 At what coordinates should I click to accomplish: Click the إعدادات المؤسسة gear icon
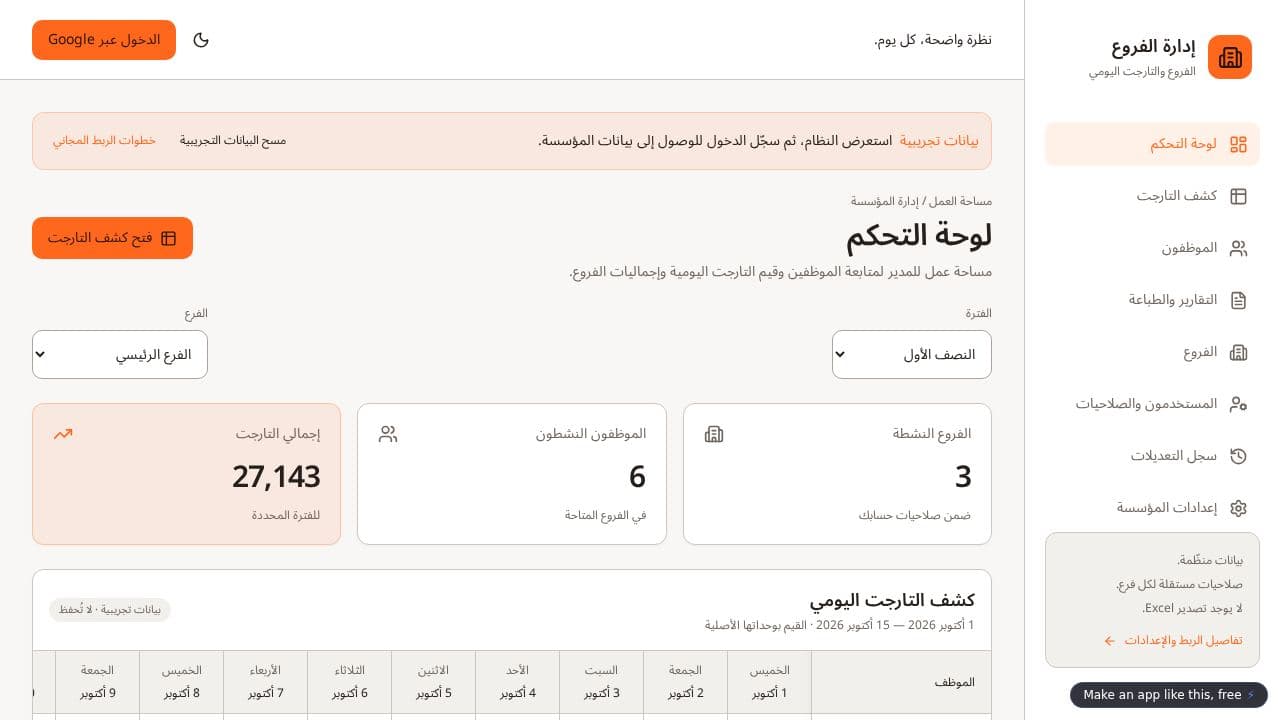pyautogui.click(x=1238, y=508)
